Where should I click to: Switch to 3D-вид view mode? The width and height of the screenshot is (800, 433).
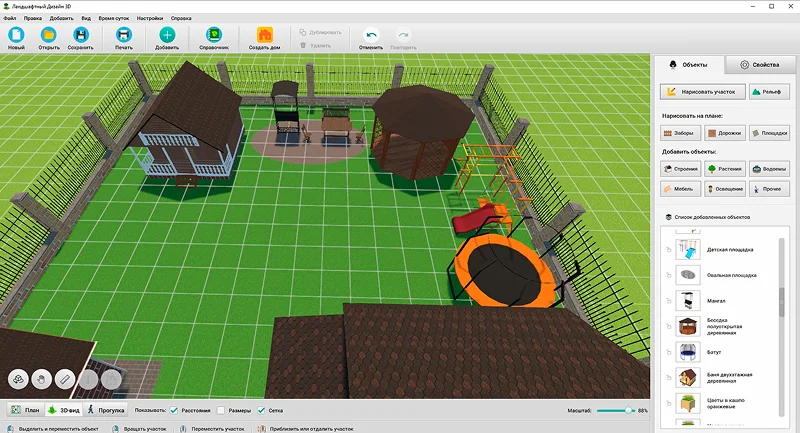[x=64, y=410]
